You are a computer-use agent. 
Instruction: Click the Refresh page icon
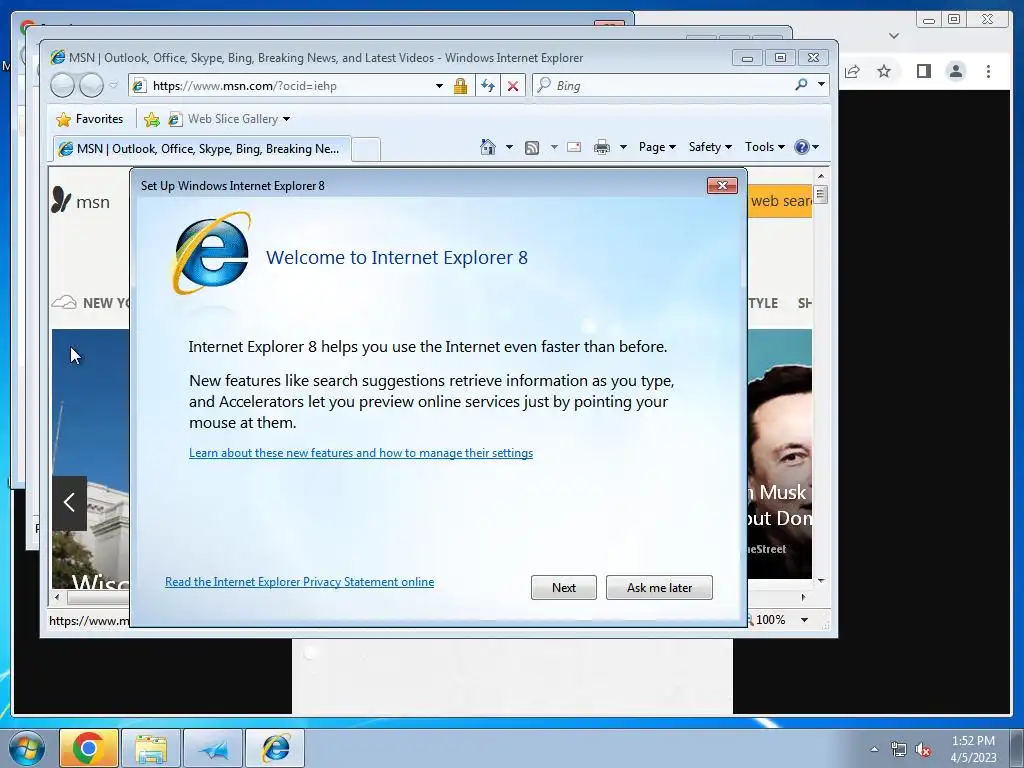click(x=487, y=86)
